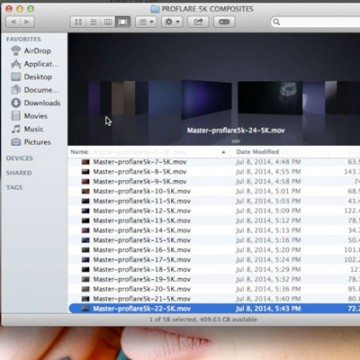Toggle the sort direction arrow in the Name header
Viewport: 360px width, 360px height.
click(x=224, y=152)
